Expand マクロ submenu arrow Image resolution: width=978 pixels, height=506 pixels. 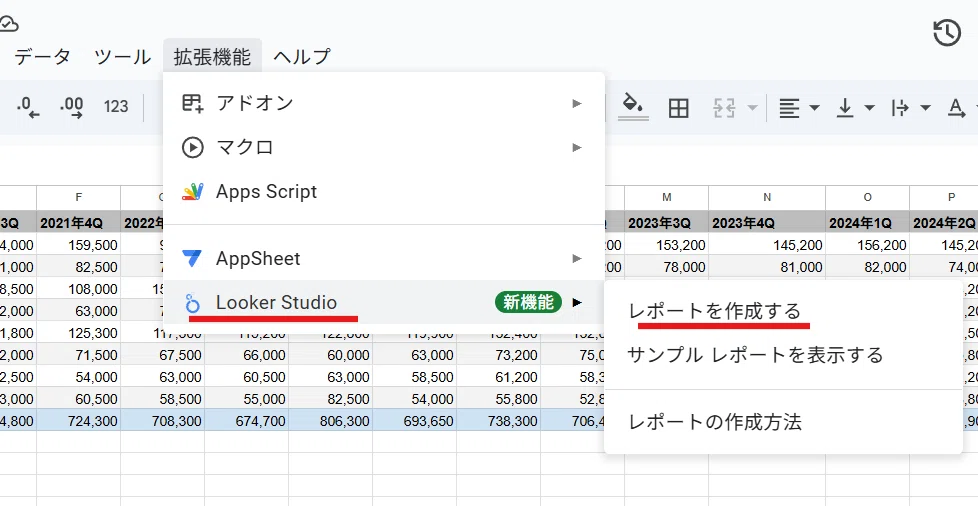577,147
